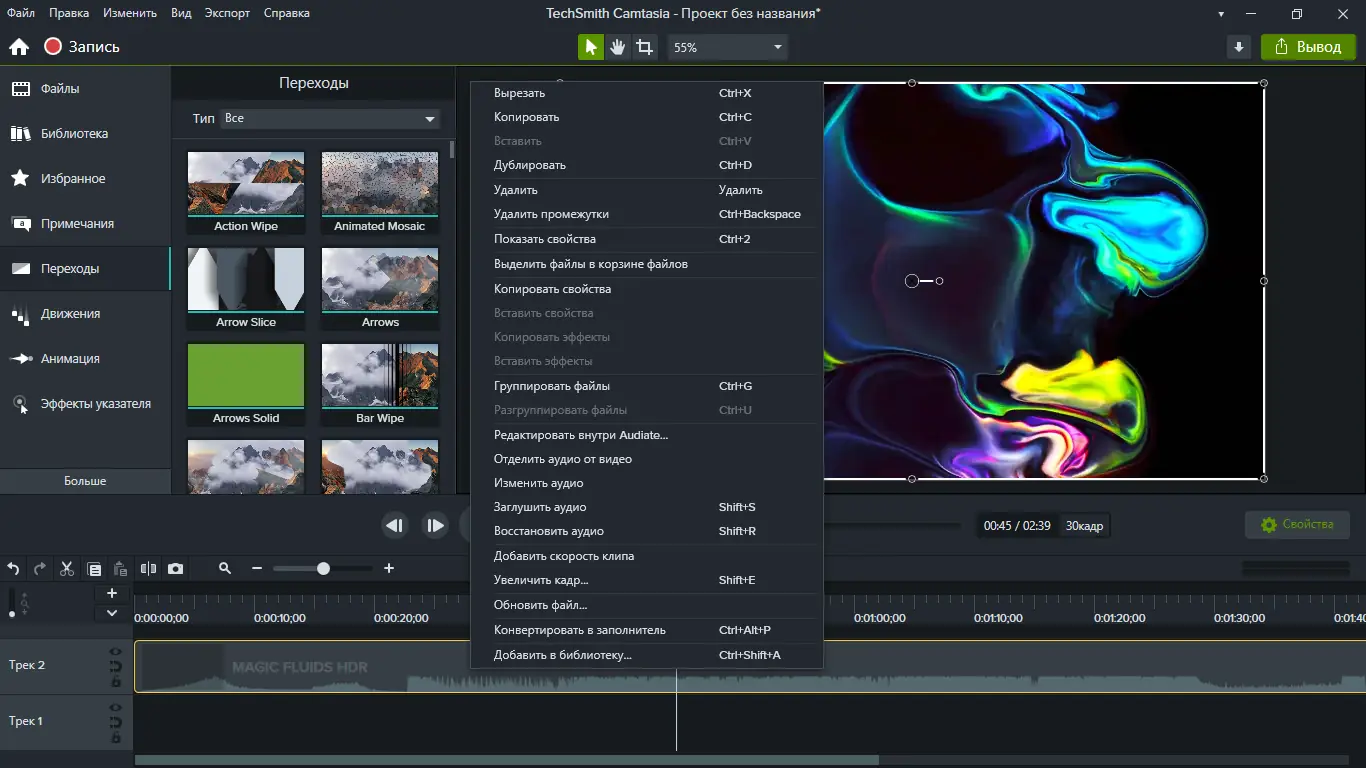1366x768 pixels.
Task: Go to the Home screen icon
Action: click(x=18, y=47)
